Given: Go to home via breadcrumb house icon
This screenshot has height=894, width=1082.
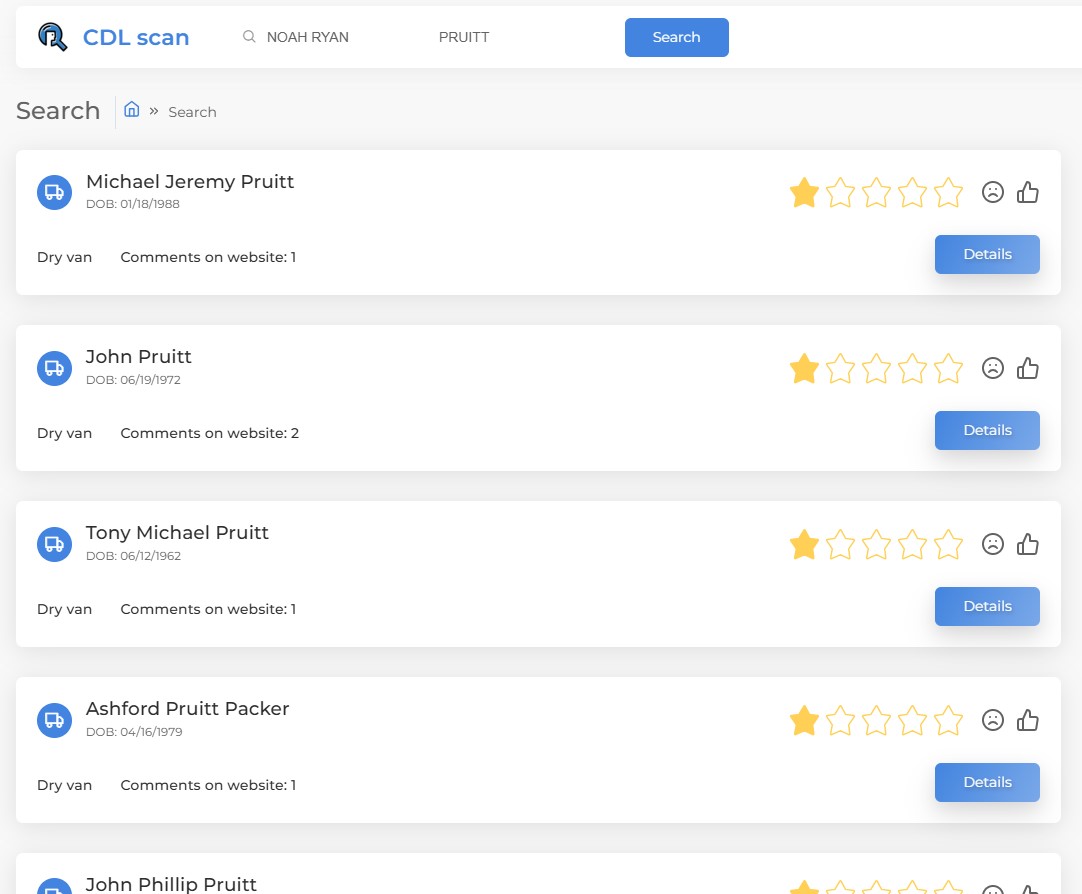Looking at the screenshot, I should [132, 109].
